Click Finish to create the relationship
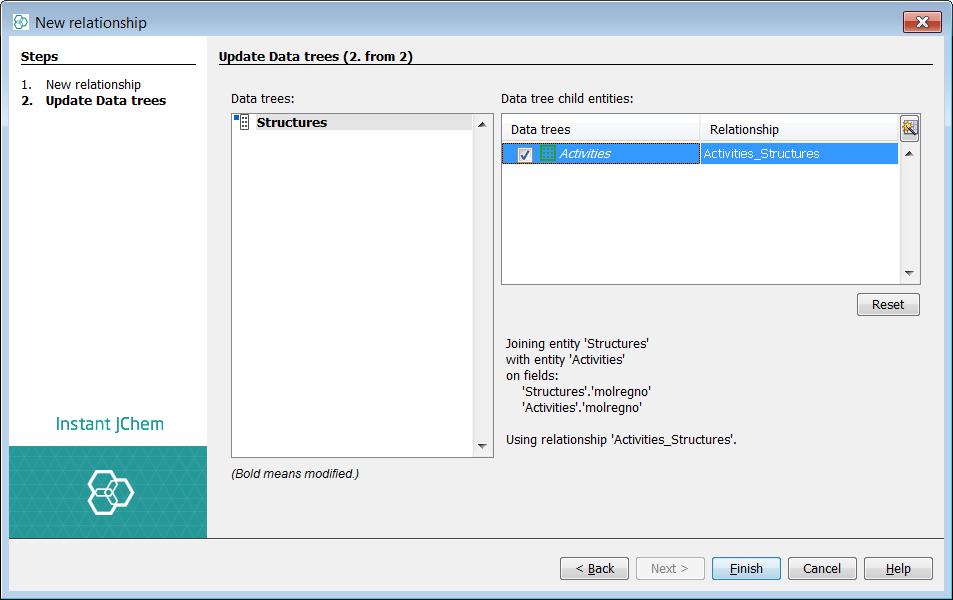This screenshot has width=953, height=600. pyautogui.click(x=746, y=568)
